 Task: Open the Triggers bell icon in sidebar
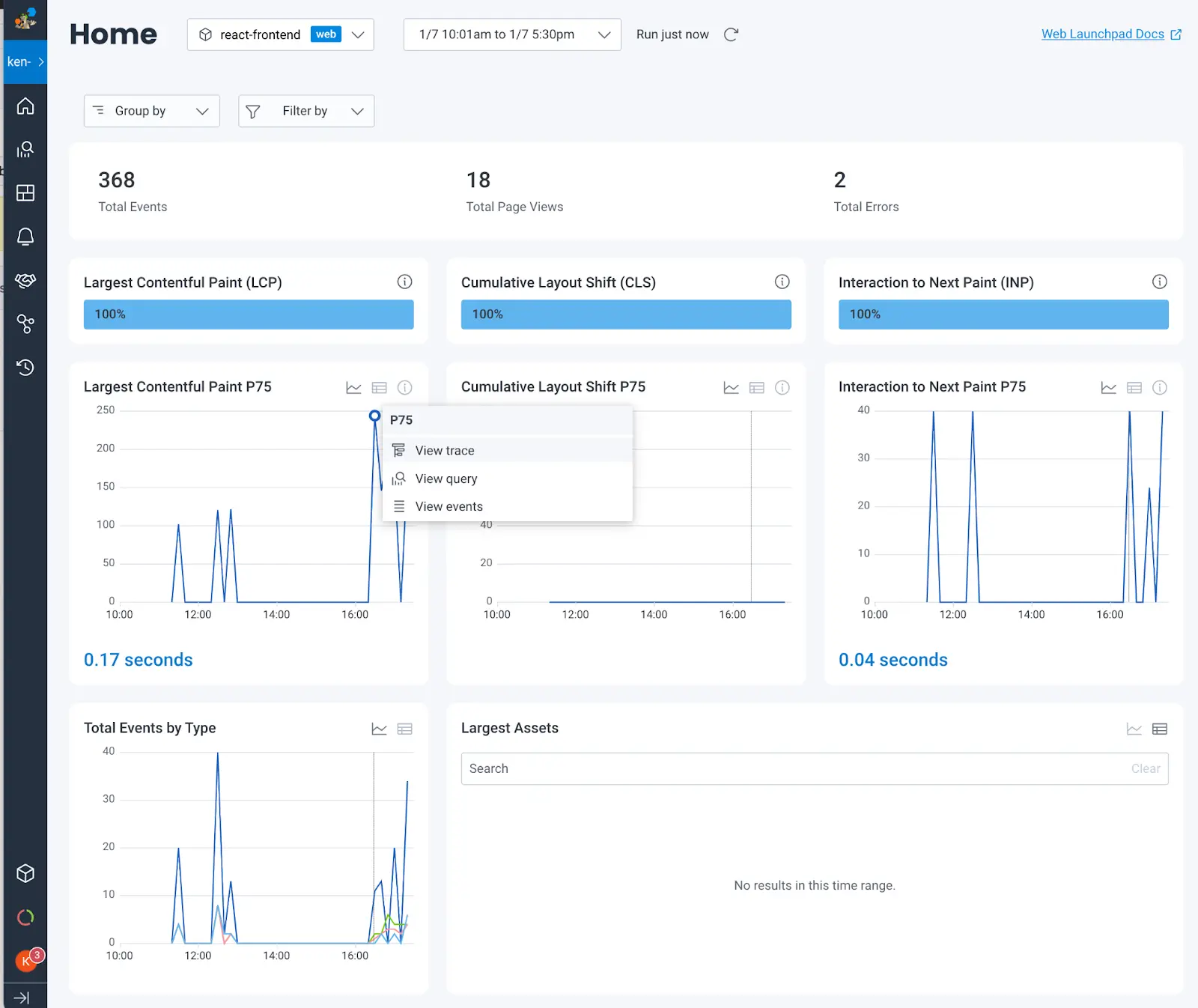(x=25, y=237)
